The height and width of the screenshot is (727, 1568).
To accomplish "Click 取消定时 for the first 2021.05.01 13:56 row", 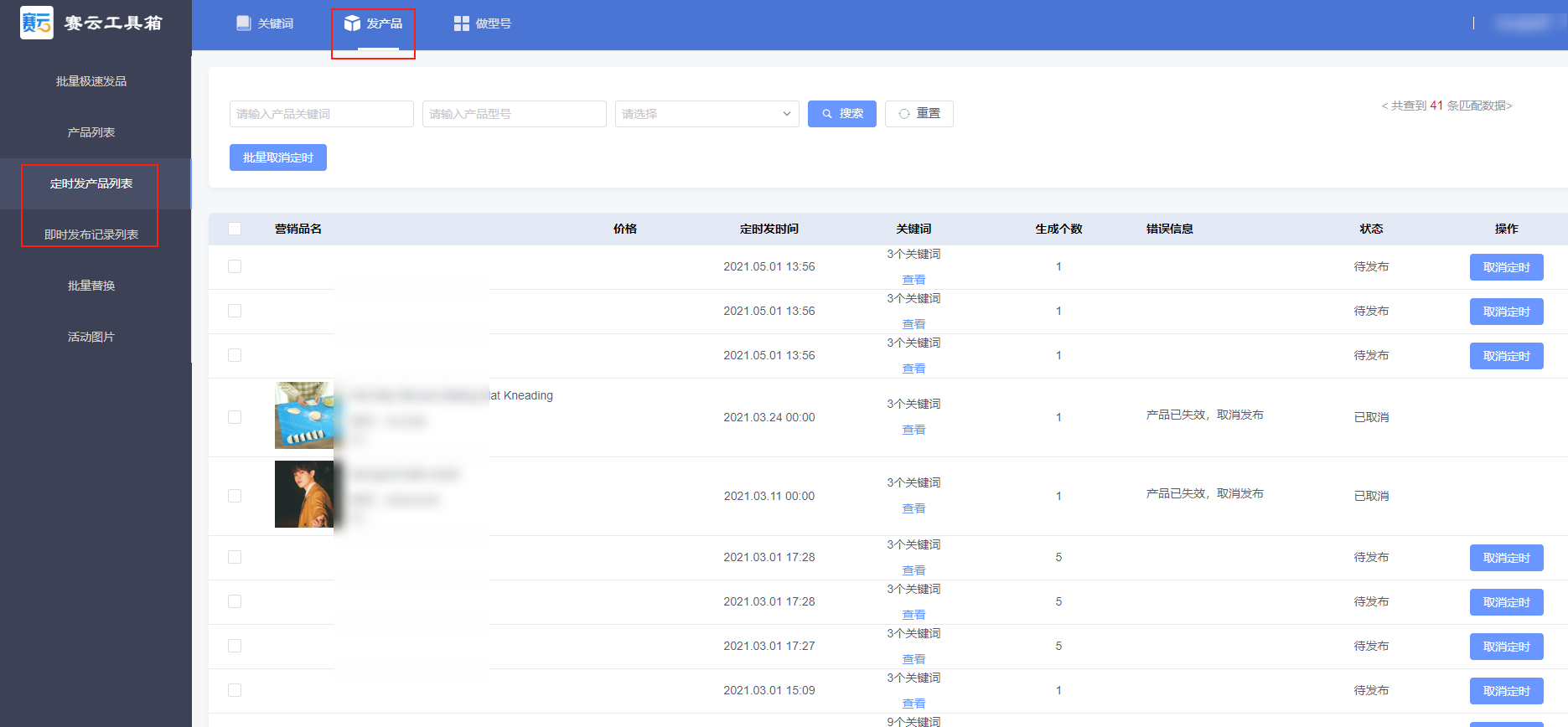I will (1507, 267).
